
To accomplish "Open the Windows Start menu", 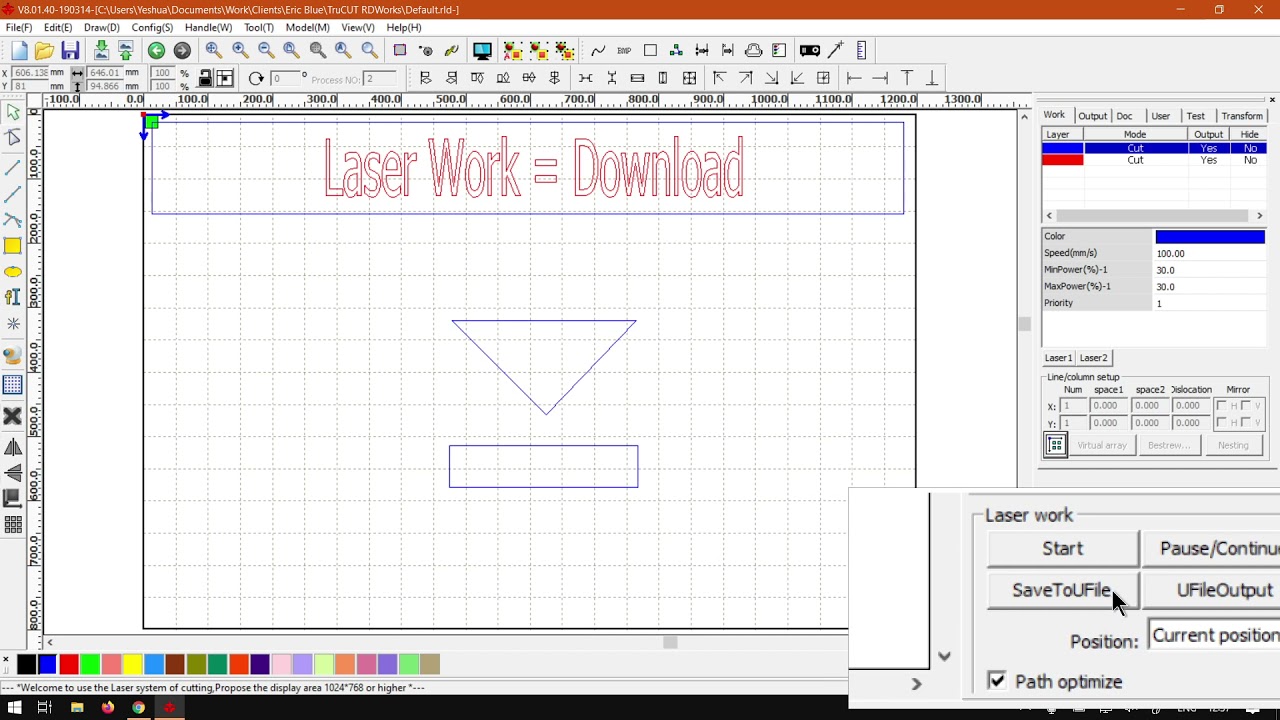I will point(15,708).
